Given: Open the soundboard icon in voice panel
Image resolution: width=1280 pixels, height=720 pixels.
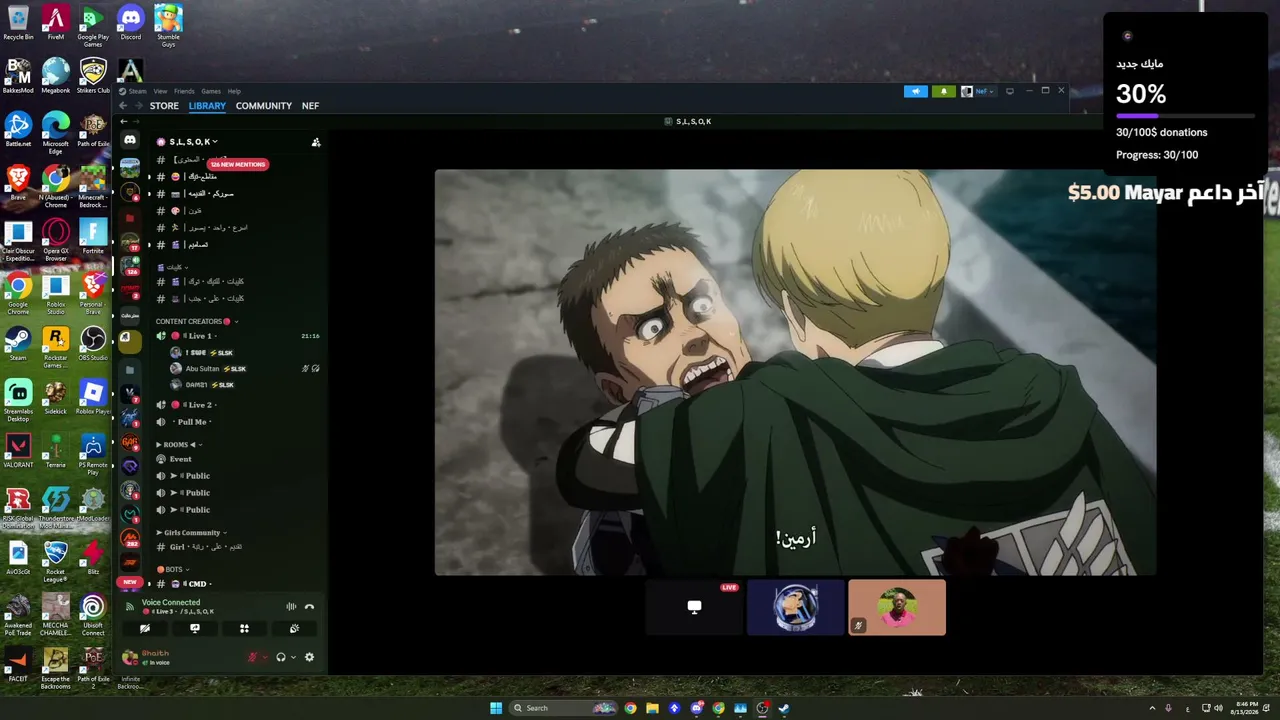Looking at the screenshot, I should pos(294,629).
